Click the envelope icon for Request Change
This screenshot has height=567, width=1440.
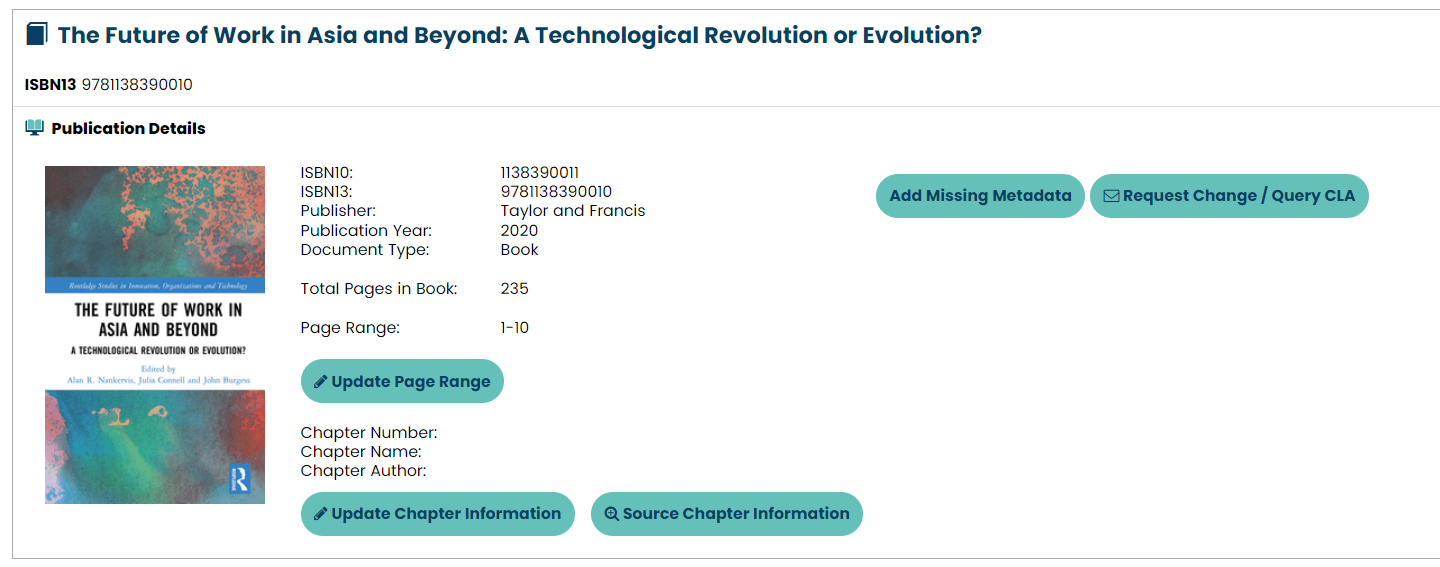point(1111,196)
